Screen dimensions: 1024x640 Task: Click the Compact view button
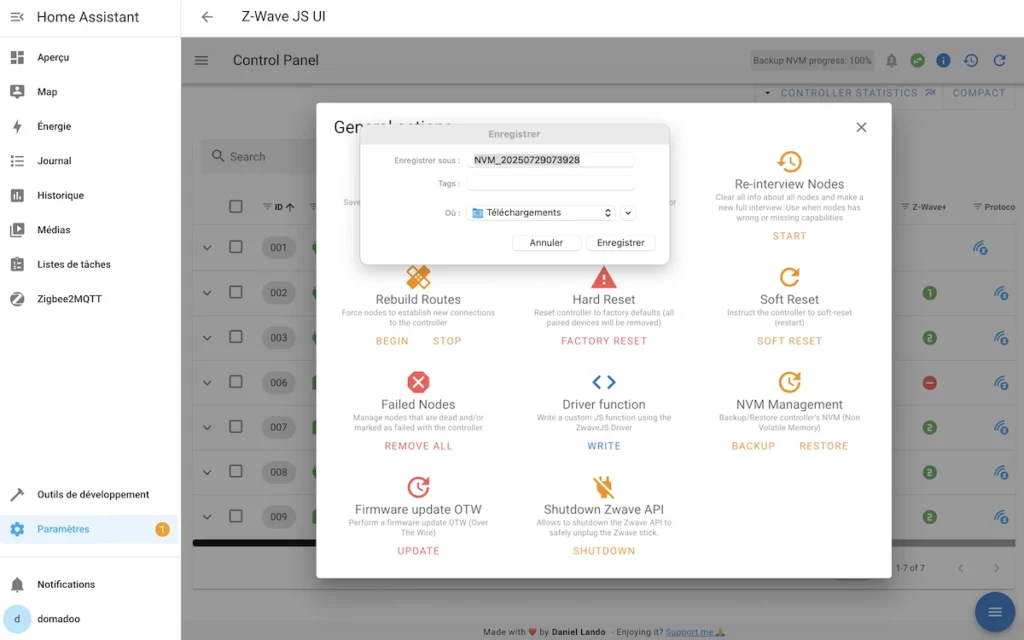click(978, 93)
